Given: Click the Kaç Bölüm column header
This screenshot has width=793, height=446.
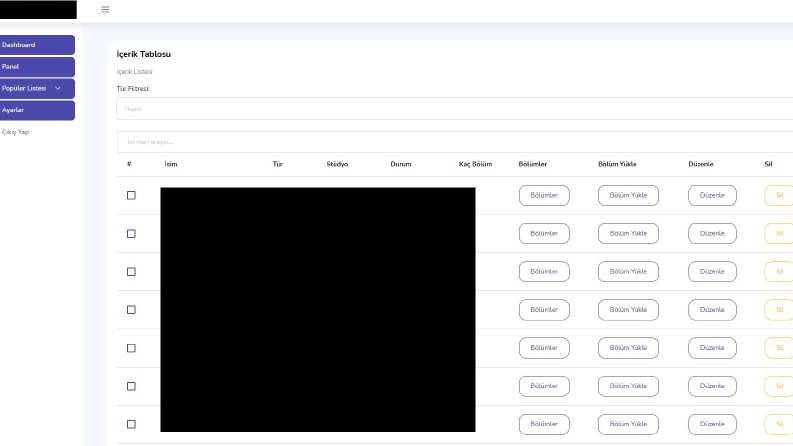Looking at the screenshot, I should [475, 164].
